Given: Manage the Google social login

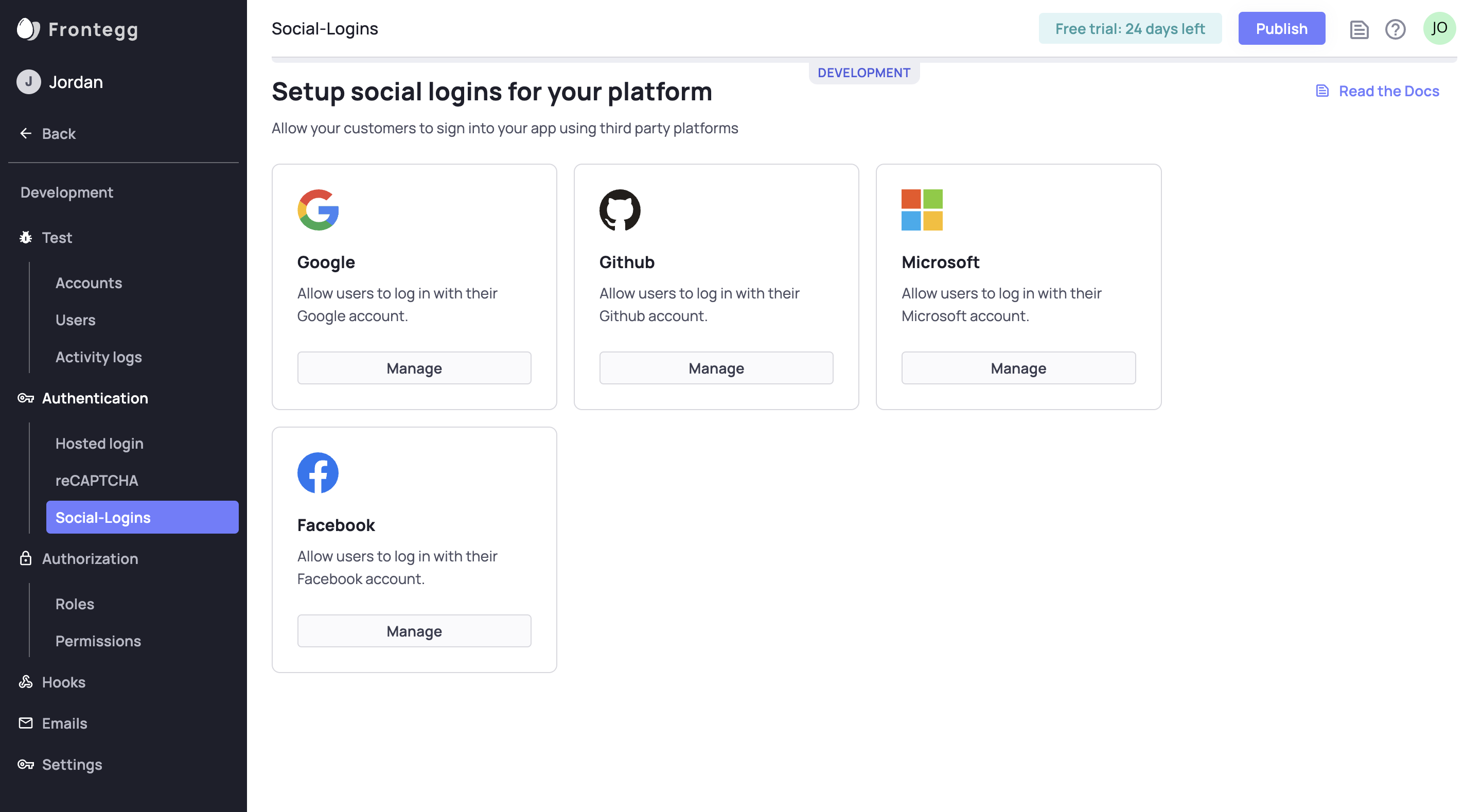Looking at the screenshot, I should pos(414,368).
